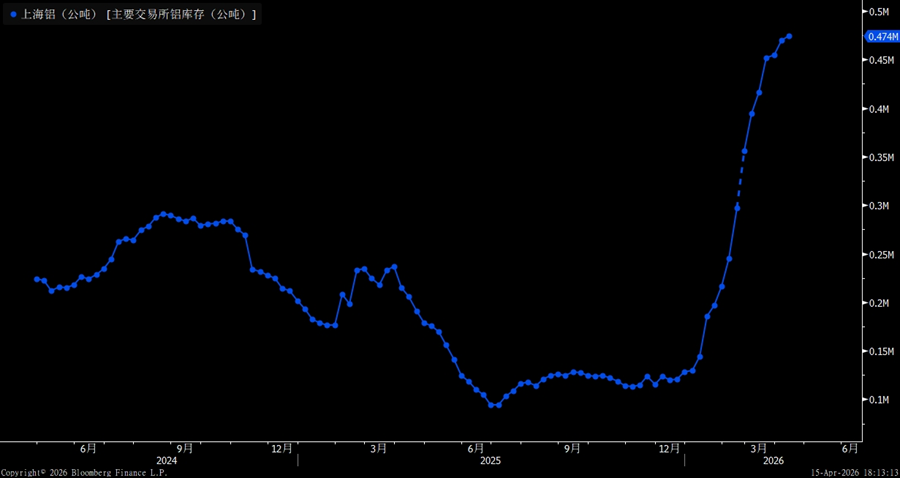Screen dimensions: 900x478
Task: Click the 主要交易所铝库存（公吨） legend text
Action: [x=182, y=15]
